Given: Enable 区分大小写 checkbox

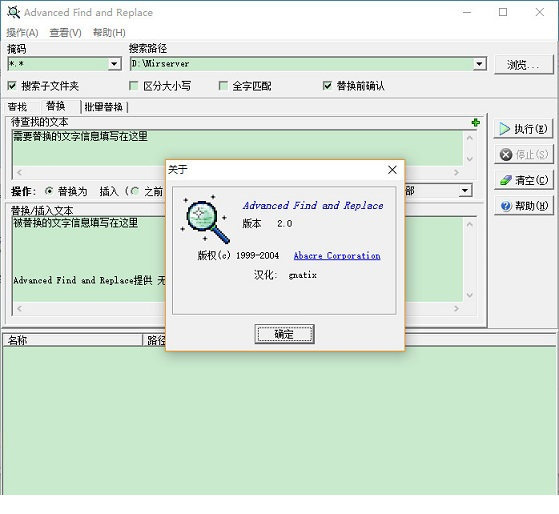Looking at the screenshot, I should point(134,86).
